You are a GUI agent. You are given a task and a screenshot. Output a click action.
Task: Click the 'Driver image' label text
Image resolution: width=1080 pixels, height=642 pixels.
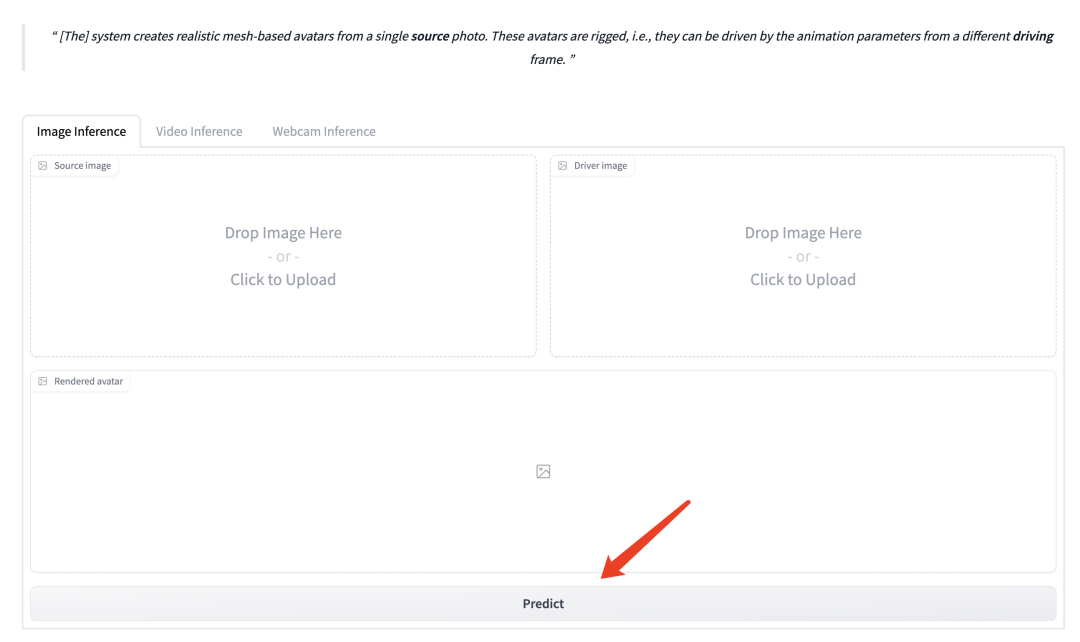click(600, 166)
